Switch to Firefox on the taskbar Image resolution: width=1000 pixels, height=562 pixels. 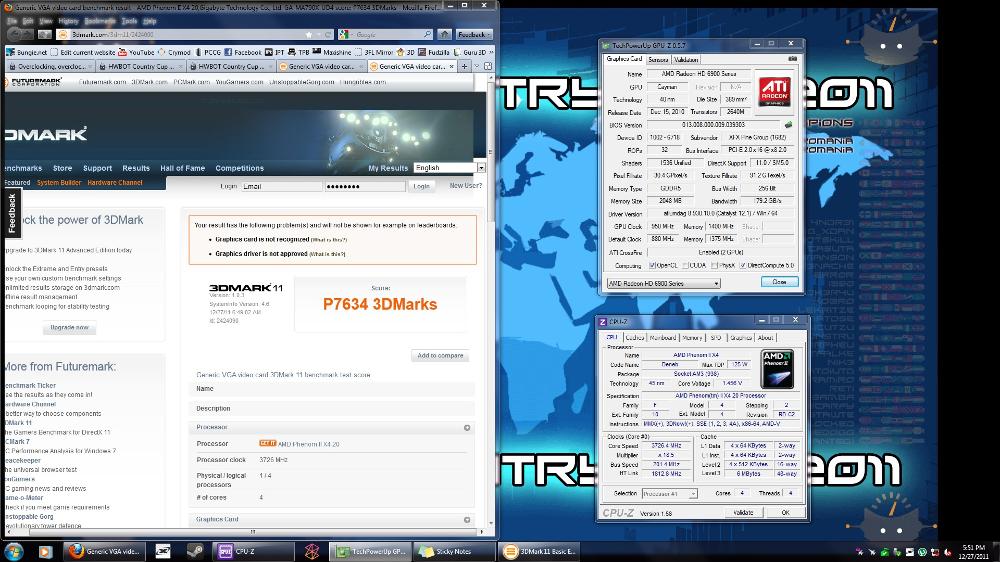(105, 551)
